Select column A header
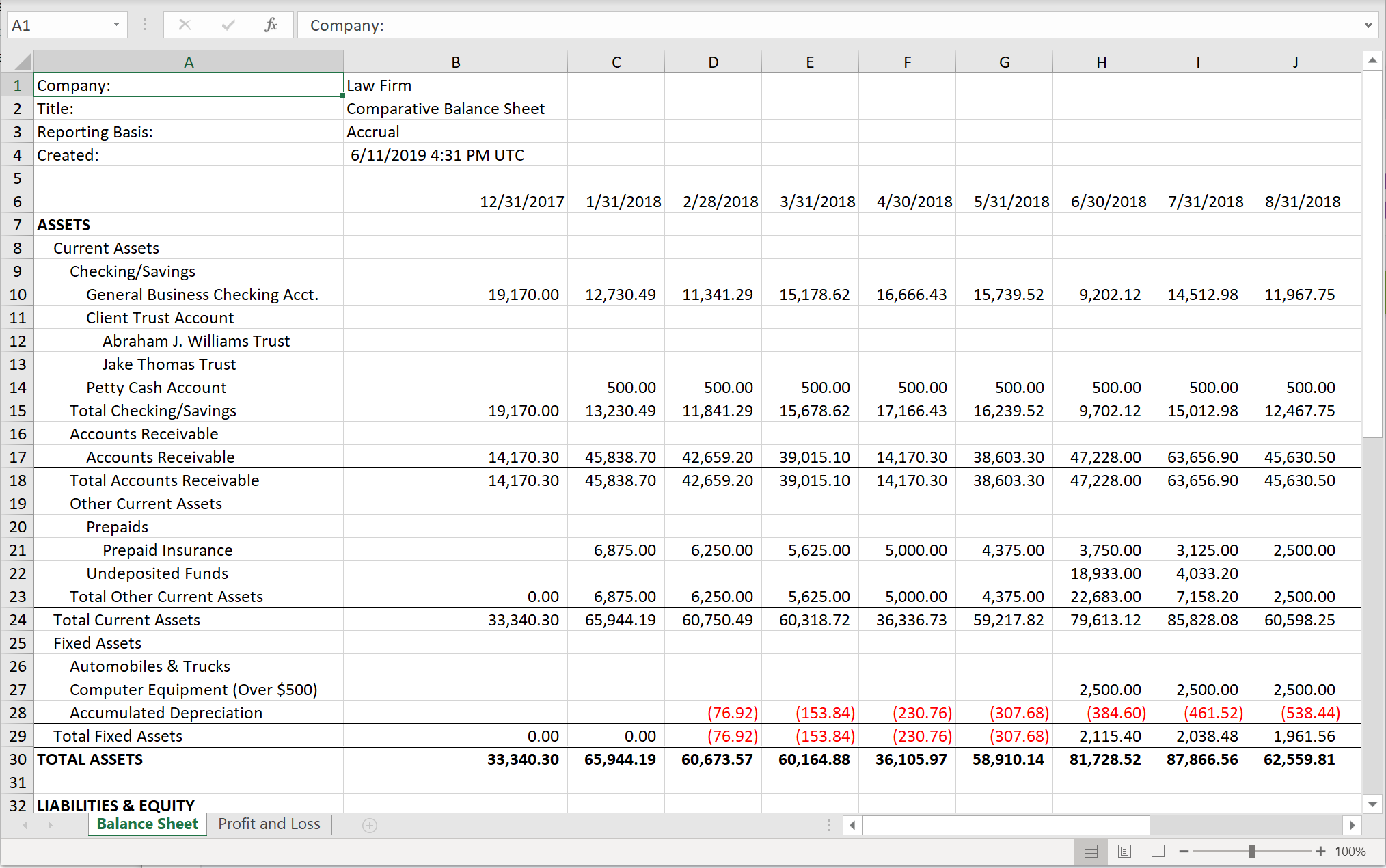Image resolution: width=1386 pixels, height=868 pixels. pyautogui.click(x=189, y=62)
